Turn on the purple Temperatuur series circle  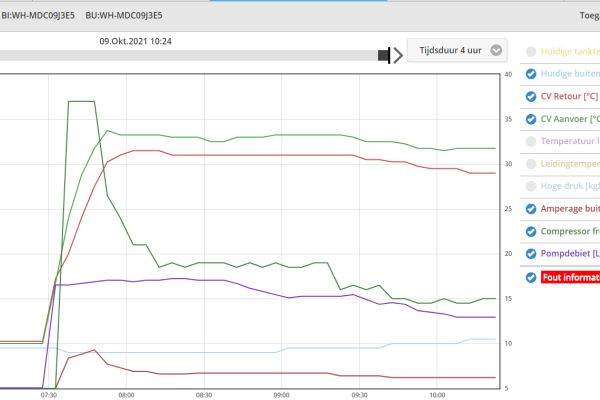point(530,141)
